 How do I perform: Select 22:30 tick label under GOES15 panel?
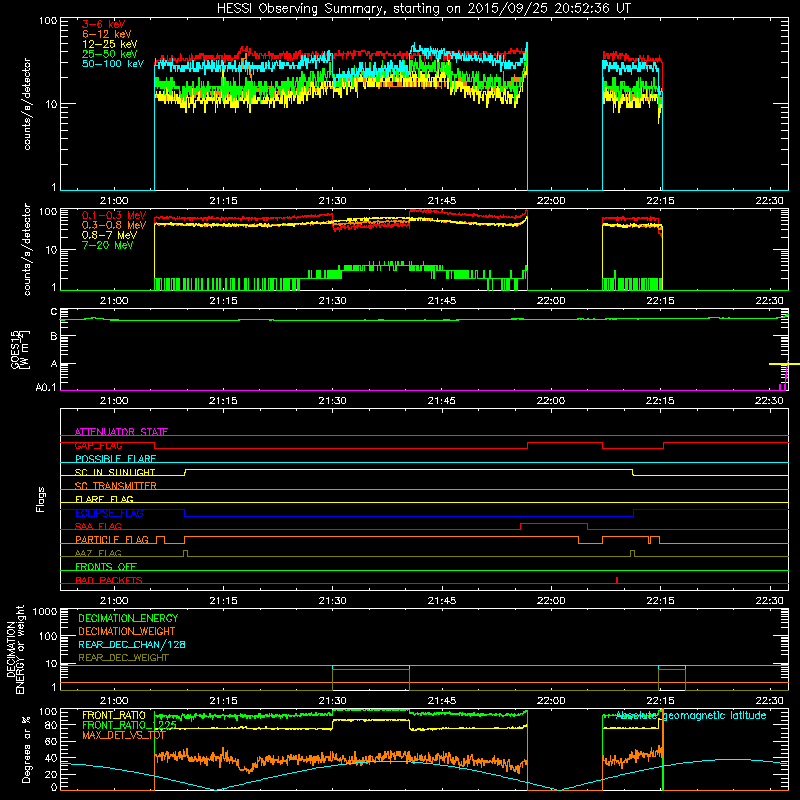click(x=769, y=401)
